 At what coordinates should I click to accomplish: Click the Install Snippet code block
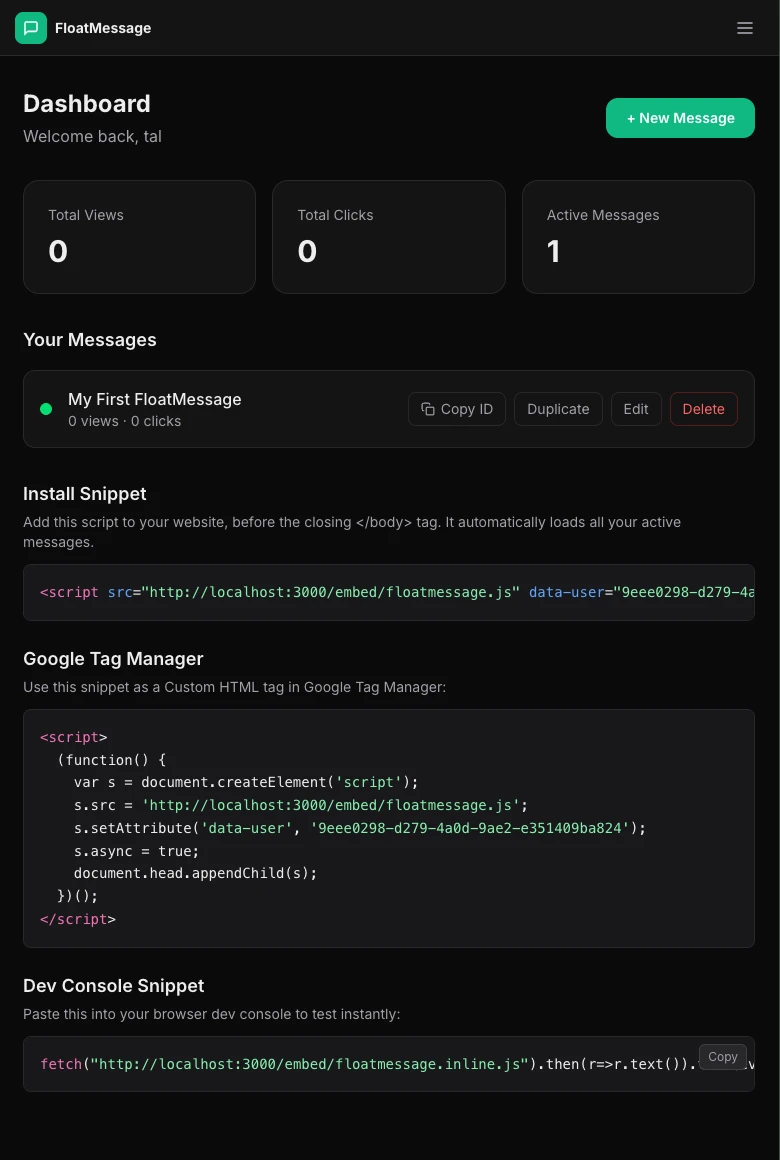(x=389, y=592)
